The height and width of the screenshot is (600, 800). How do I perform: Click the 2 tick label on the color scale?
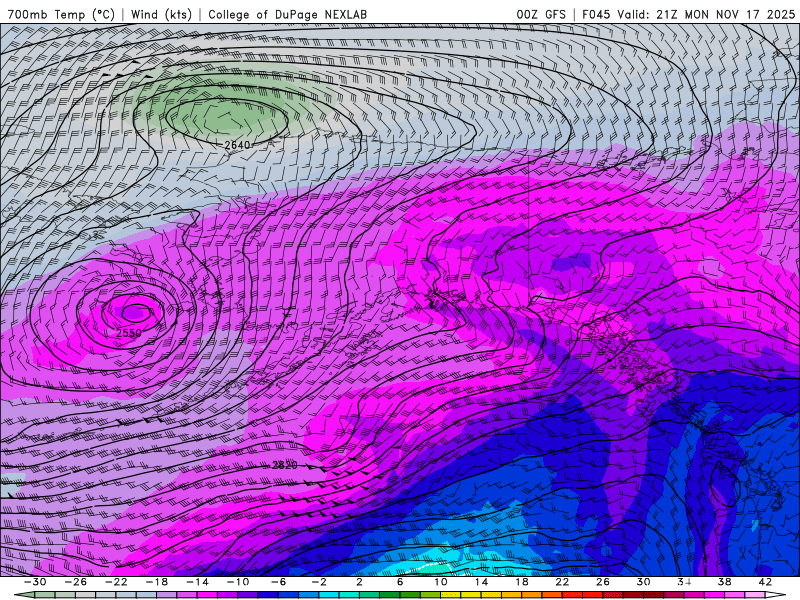(x=360, y=582)
